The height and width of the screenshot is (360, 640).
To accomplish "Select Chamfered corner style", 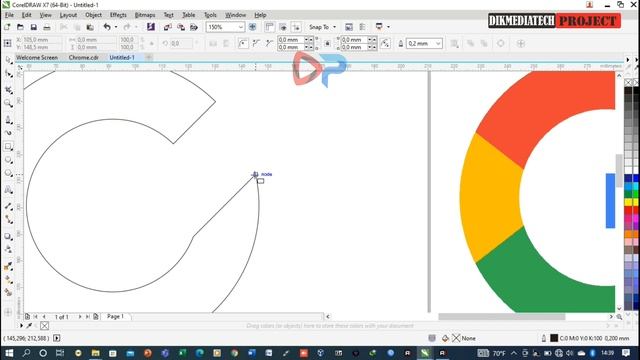I will click(x=269, y=43).
